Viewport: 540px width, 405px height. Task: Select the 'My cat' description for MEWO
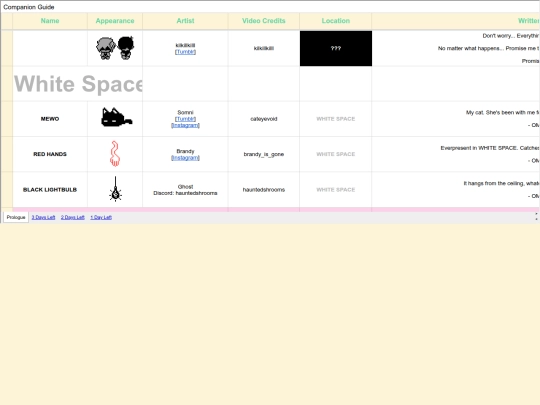click(456, 119)
